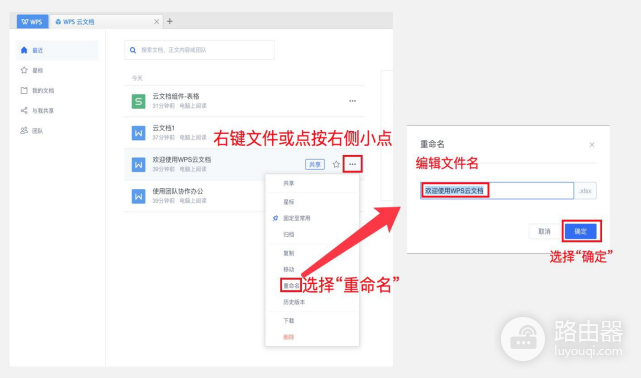Click the pin icon beside 固定至常用

pos(276,218)
